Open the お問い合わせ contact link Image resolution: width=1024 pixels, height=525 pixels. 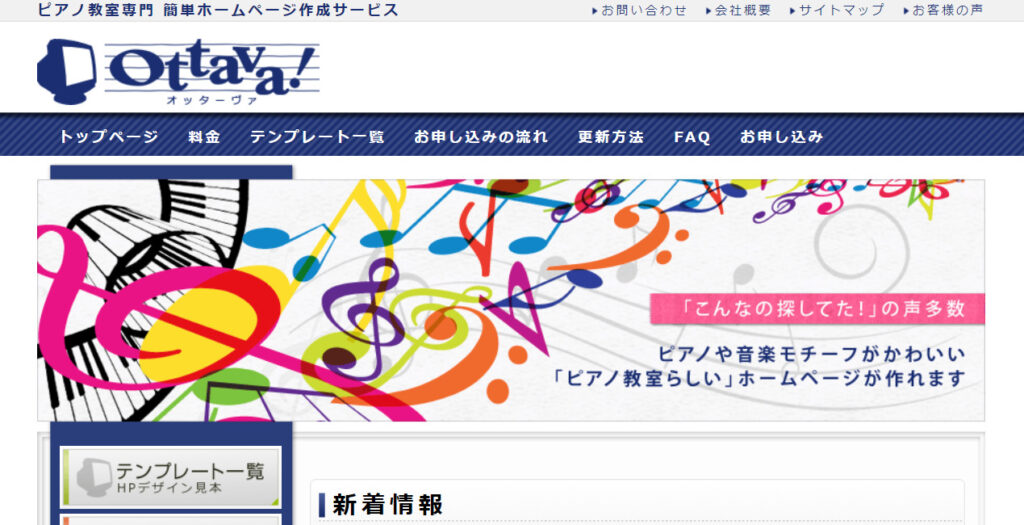[x=644, y=10]
